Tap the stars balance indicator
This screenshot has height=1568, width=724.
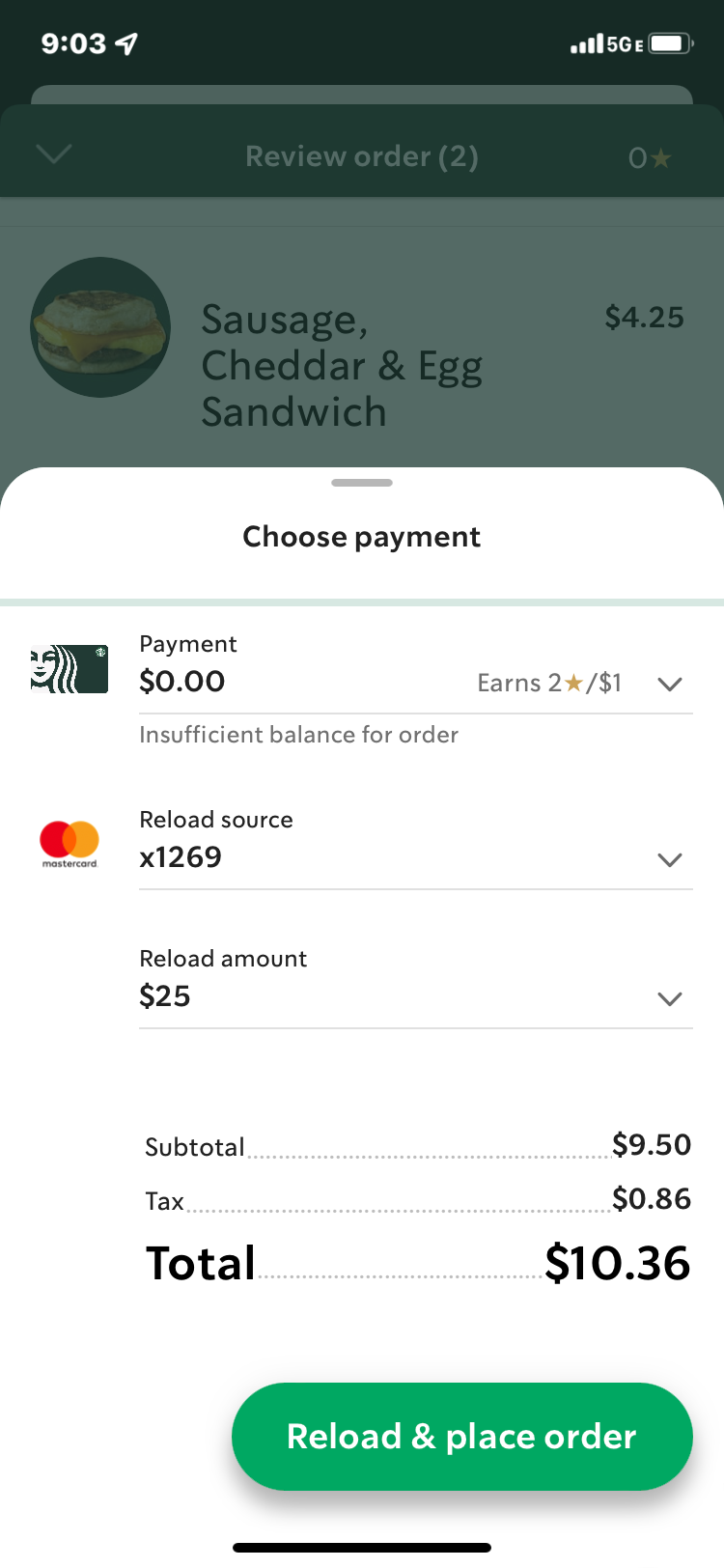pyautogui.click(x=649, y=157)
